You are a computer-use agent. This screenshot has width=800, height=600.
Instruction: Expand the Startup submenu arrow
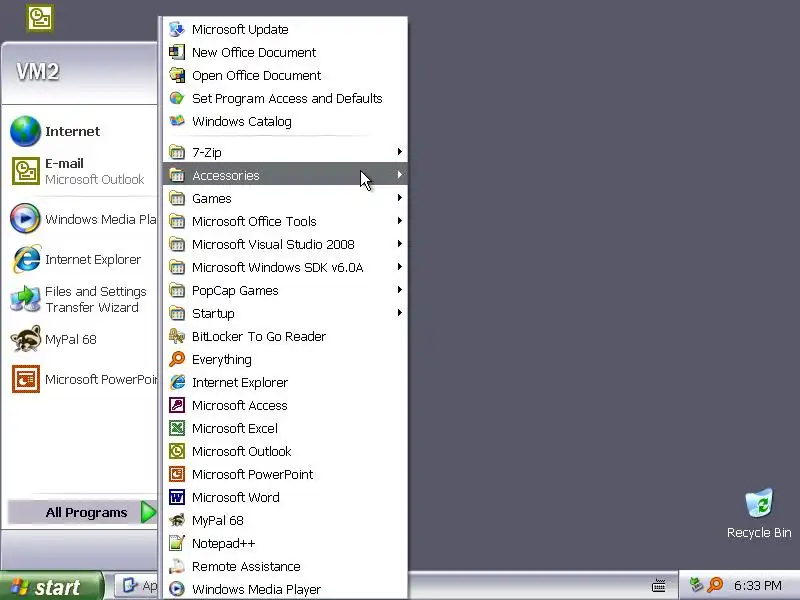(399, 312)
